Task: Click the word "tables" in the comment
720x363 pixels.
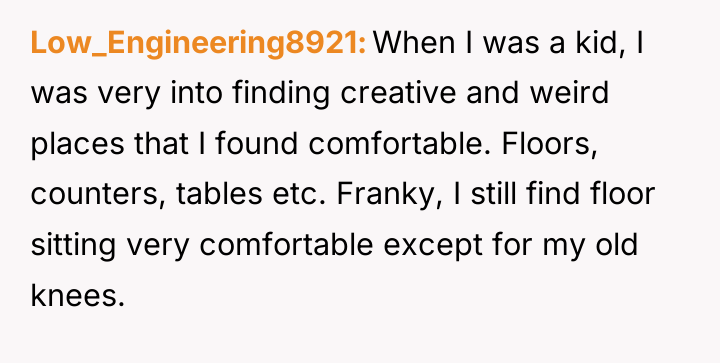Action: (x=219, y=194)
